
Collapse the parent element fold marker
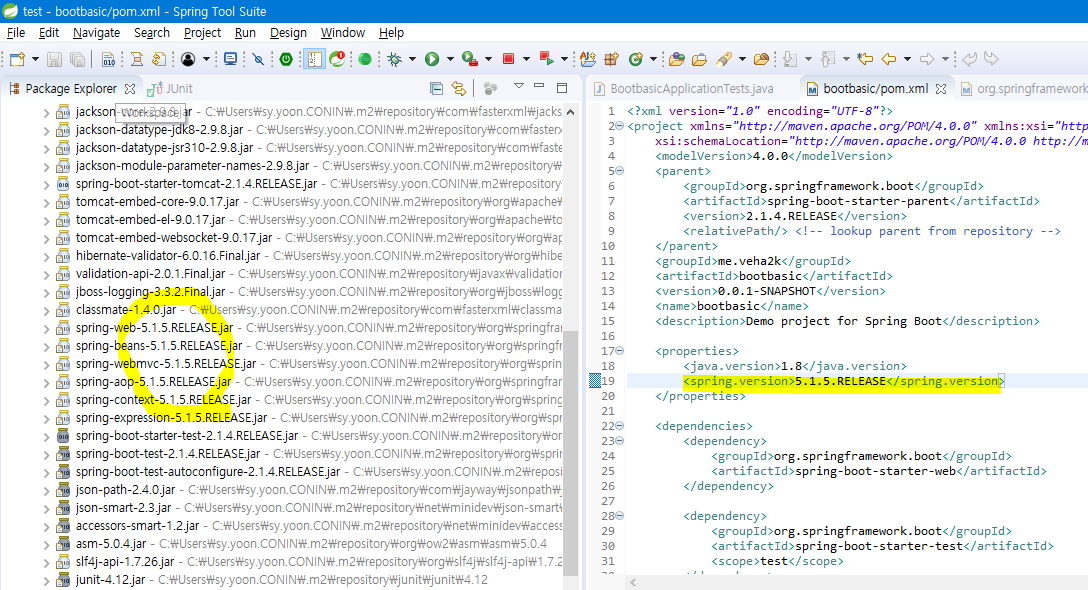619,171
